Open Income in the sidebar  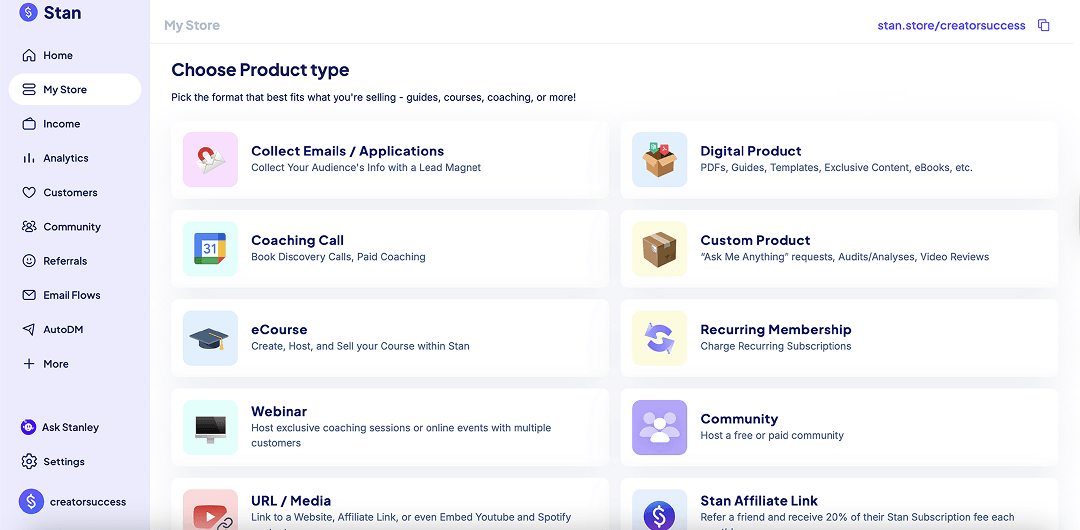(74, 124)
